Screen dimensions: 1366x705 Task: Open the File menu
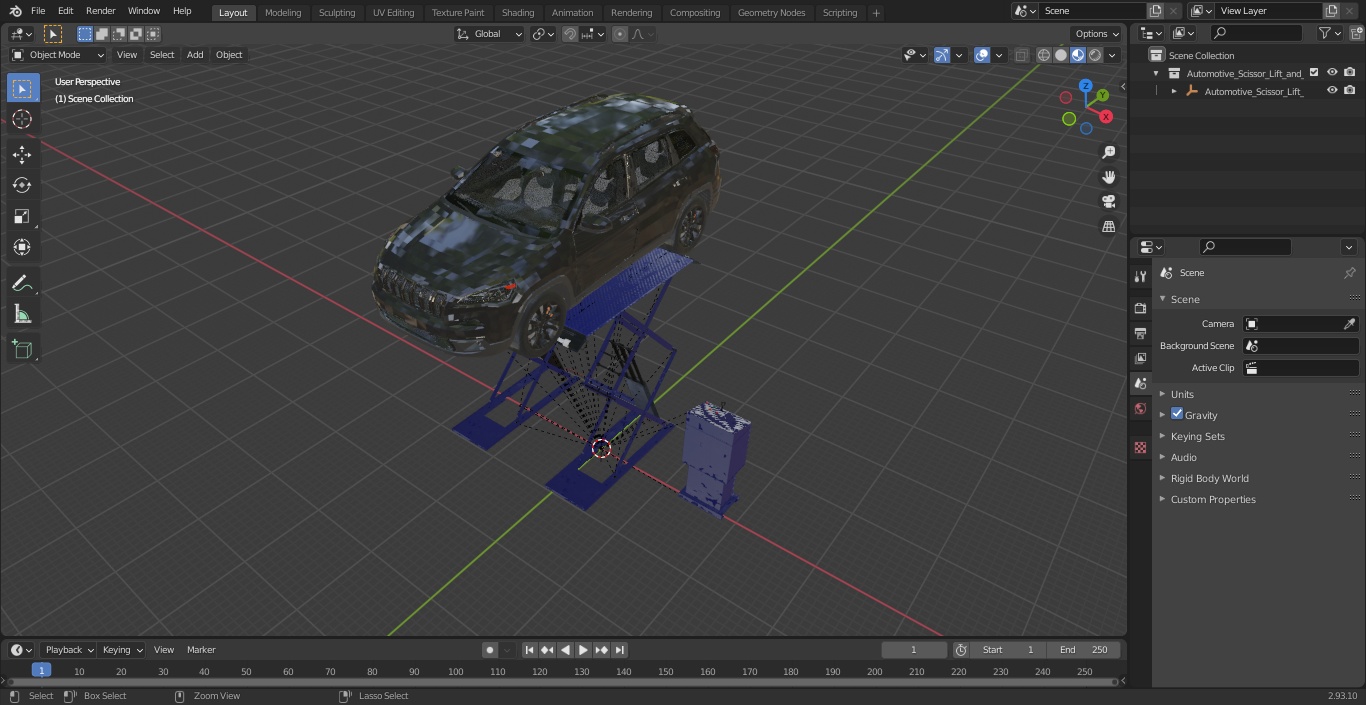[x=38, y=11]
